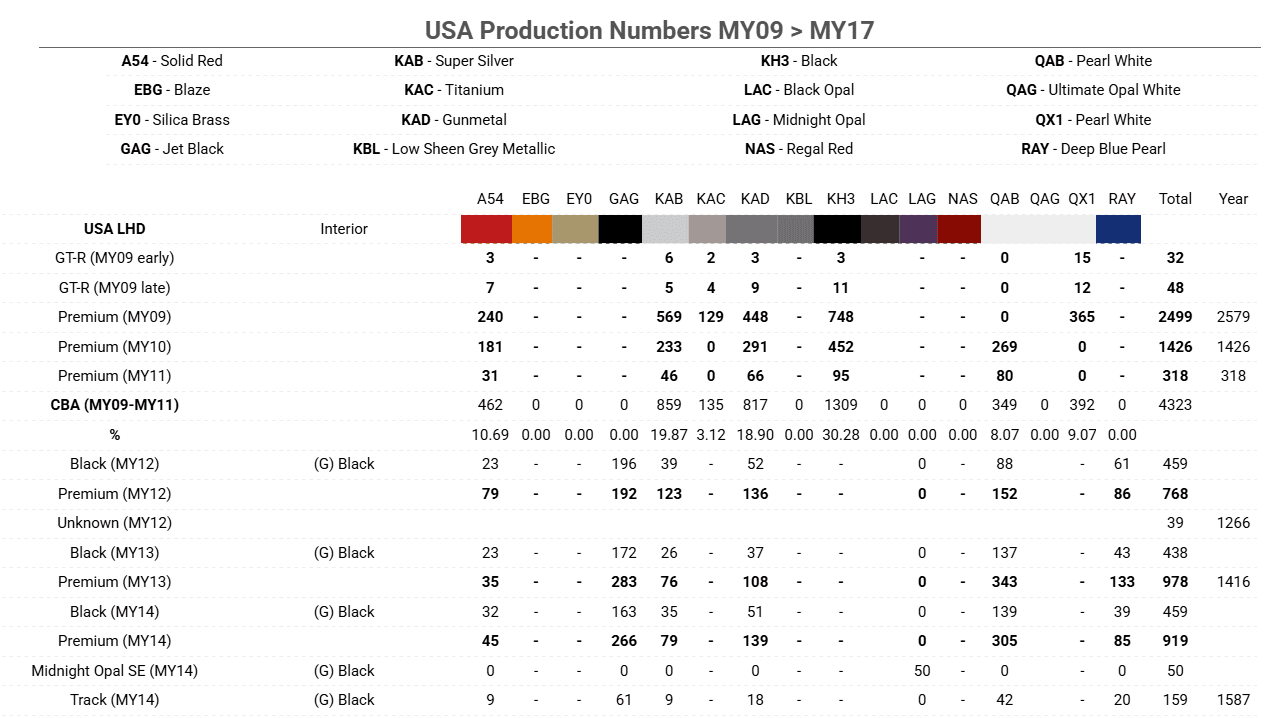Click the page title USA Production Numbers
This screenshot has height=718, width=1286.
click(x=649, y=31)
